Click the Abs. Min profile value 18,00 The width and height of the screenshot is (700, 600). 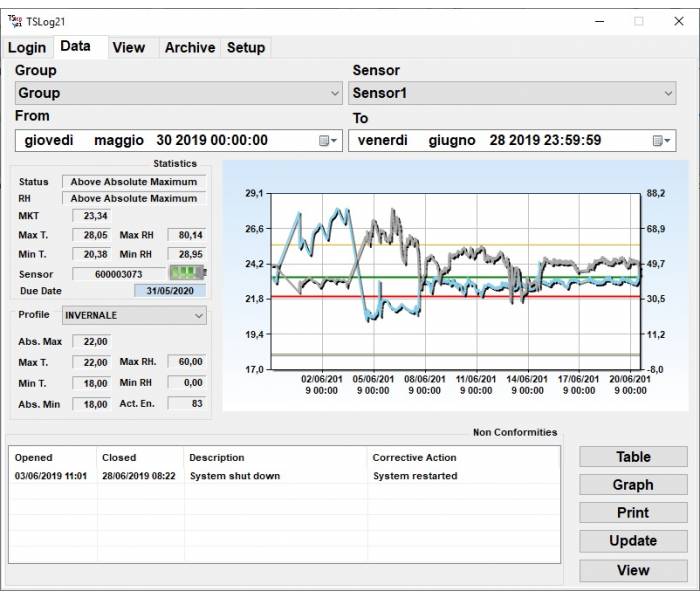coord(92,404)
